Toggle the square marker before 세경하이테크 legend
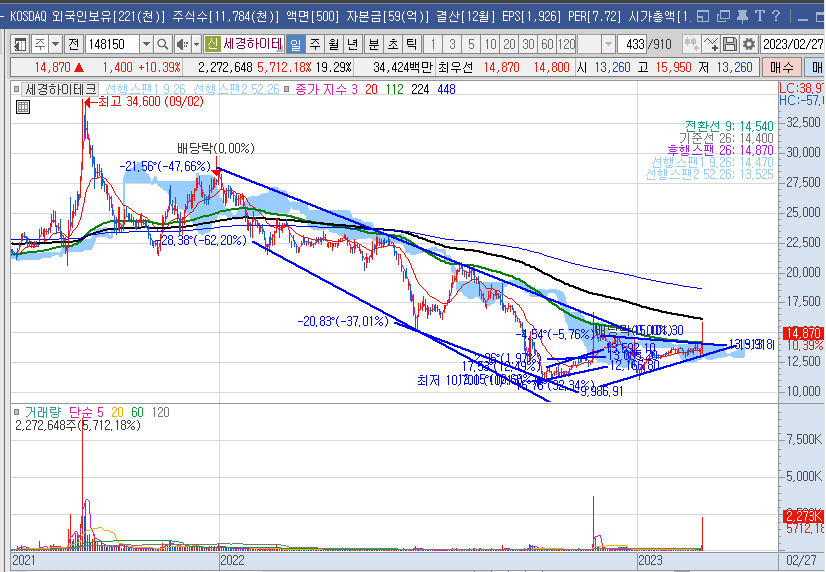 point(17,89)
